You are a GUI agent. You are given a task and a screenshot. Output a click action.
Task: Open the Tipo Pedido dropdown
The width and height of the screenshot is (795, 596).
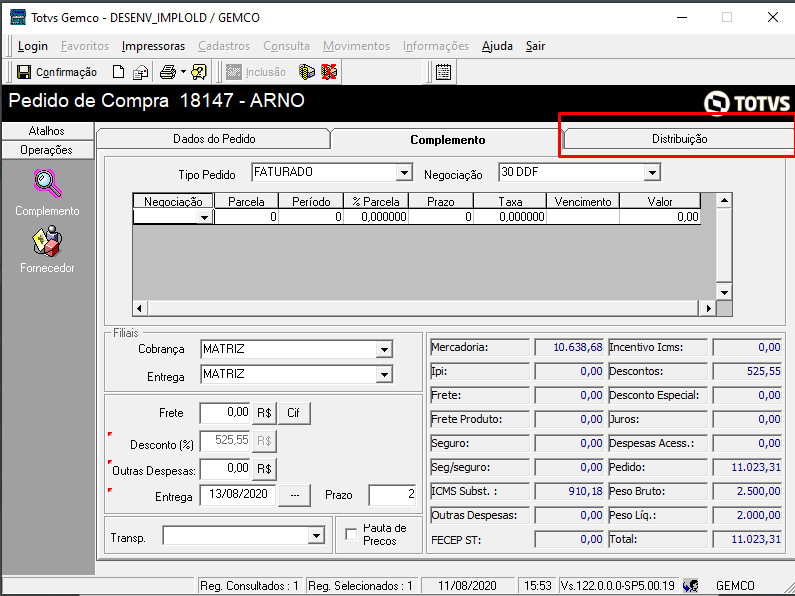click(404, 173)
